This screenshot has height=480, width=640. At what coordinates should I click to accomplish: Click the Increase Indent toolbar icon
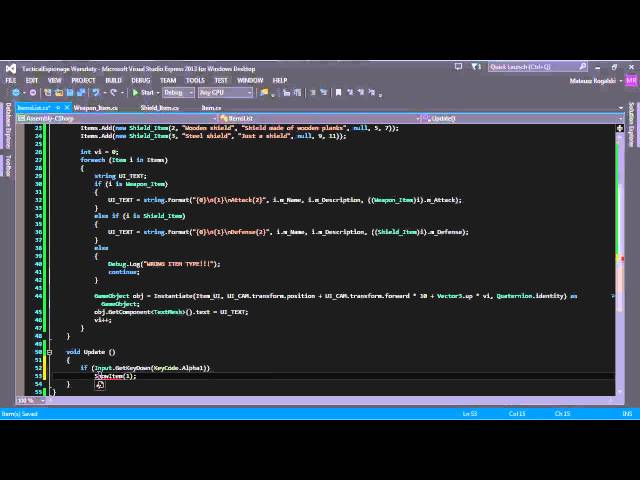[x=298, y=93]
